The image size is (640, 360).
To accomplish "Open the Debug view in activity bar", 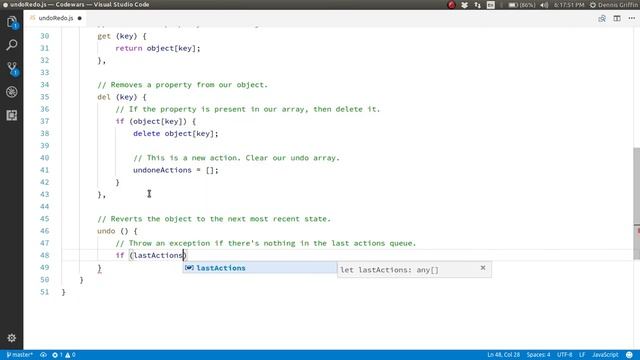I will coord(11,92).
